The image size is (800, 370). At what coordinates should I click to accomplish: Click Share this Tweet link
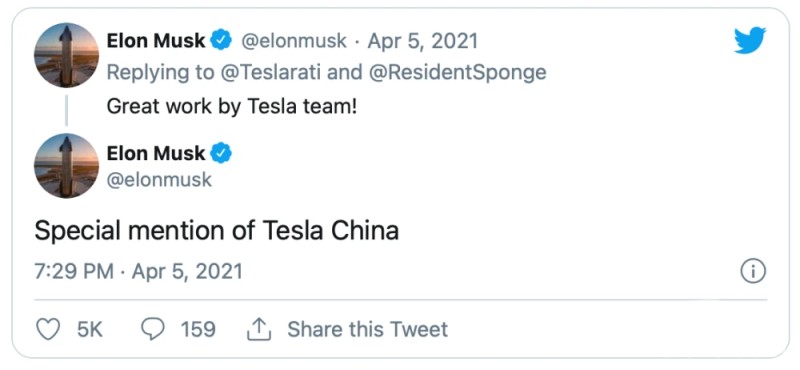[367, 329]
